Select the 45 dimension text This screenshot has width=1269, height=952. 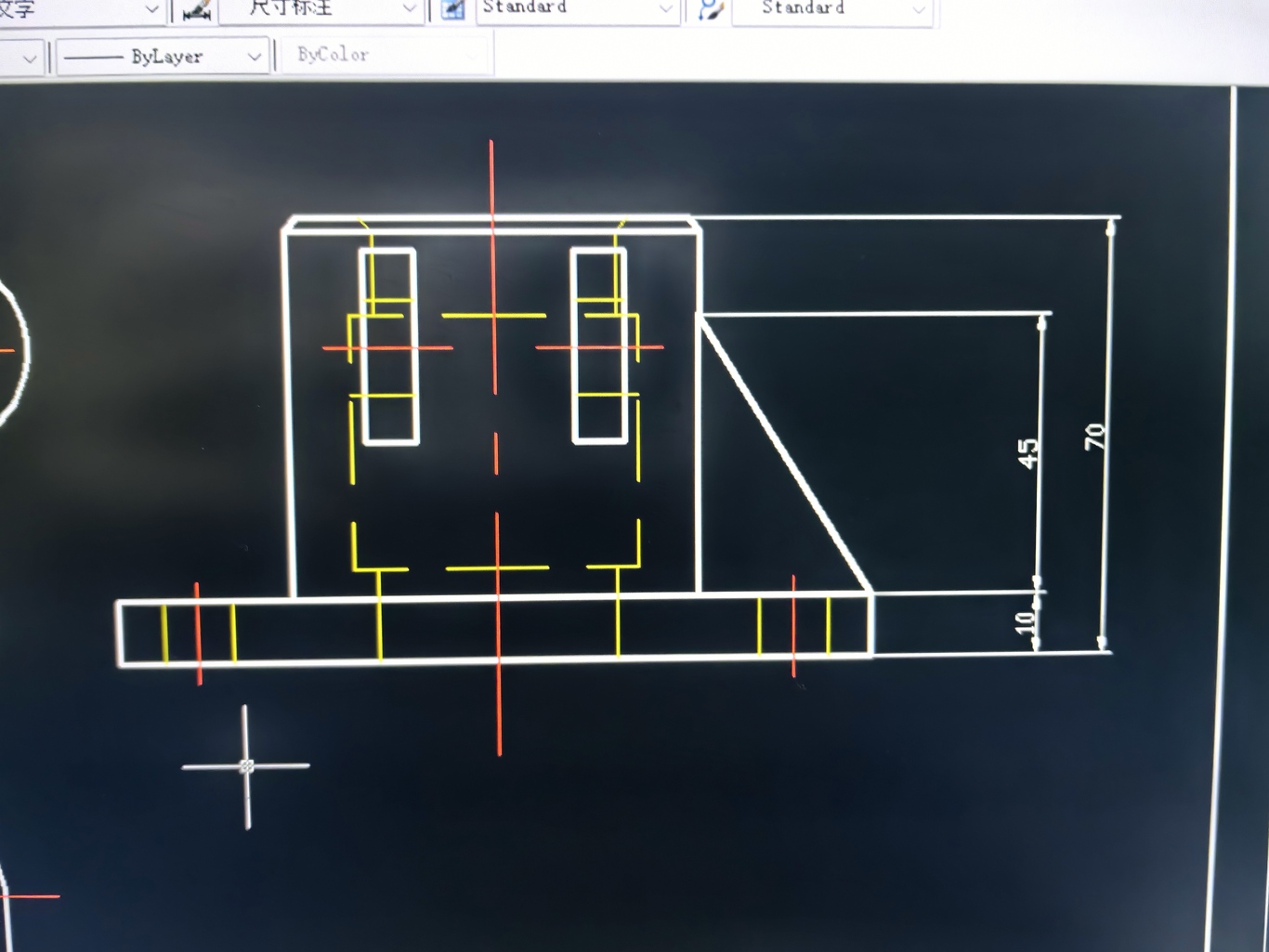1027,453
